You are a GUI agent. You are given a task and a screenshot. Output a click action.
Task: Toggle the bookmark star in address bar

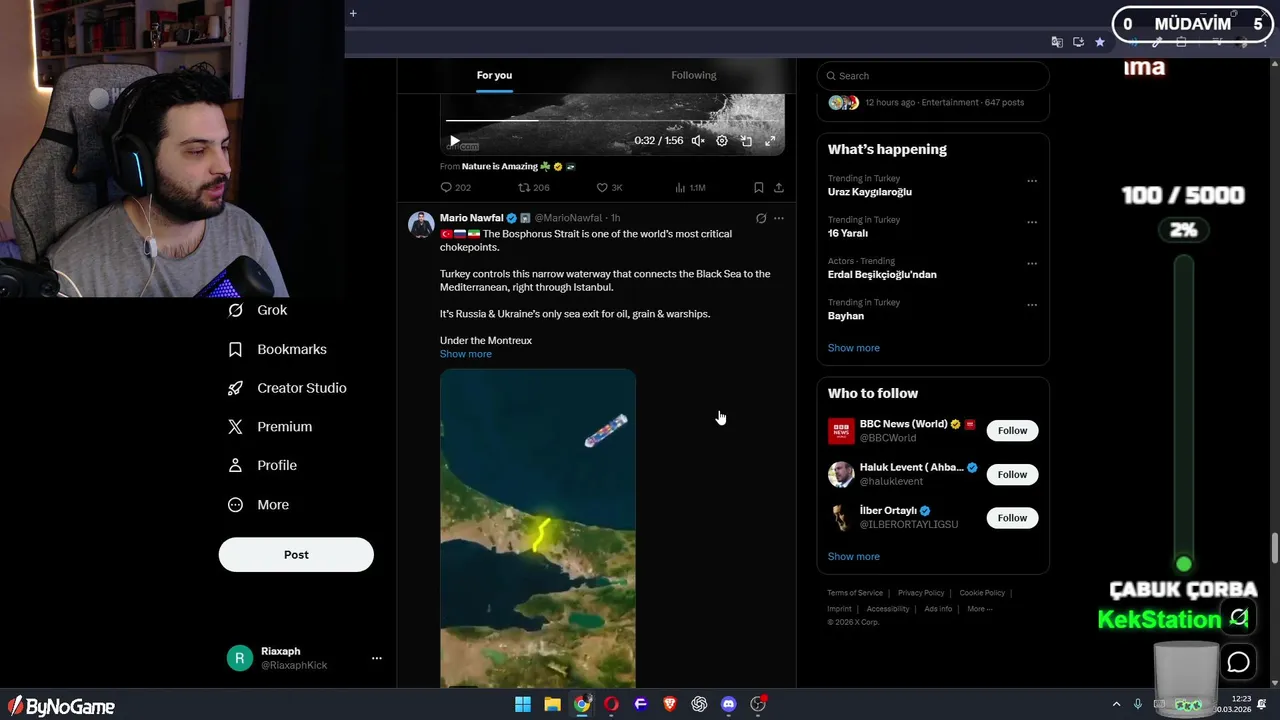point(1100,42)
